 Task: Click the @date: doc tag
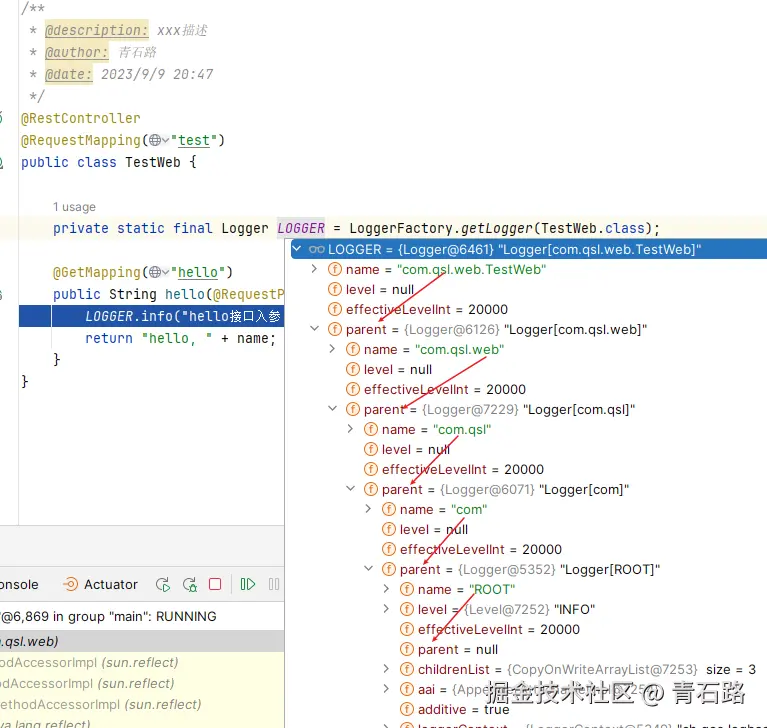68,74
